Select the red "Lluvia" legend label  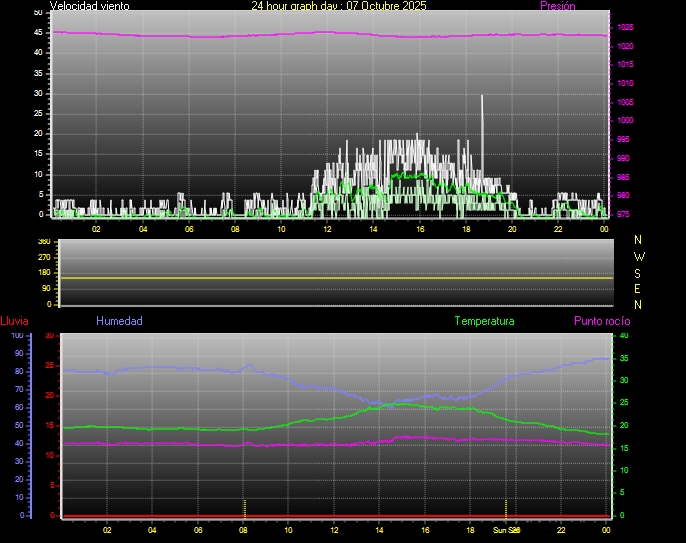click(x=14, y=321)
